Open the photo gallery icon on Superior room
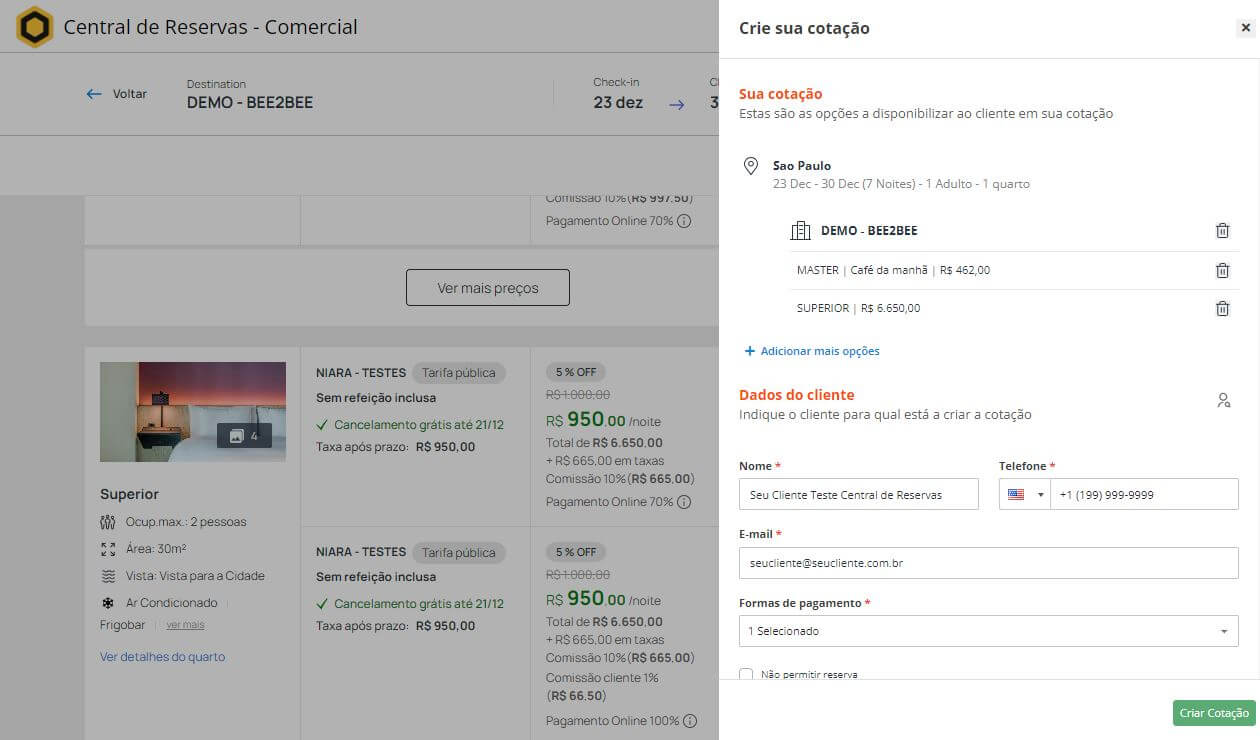Viewport: 1260px width, 740px height. point(244,436)
